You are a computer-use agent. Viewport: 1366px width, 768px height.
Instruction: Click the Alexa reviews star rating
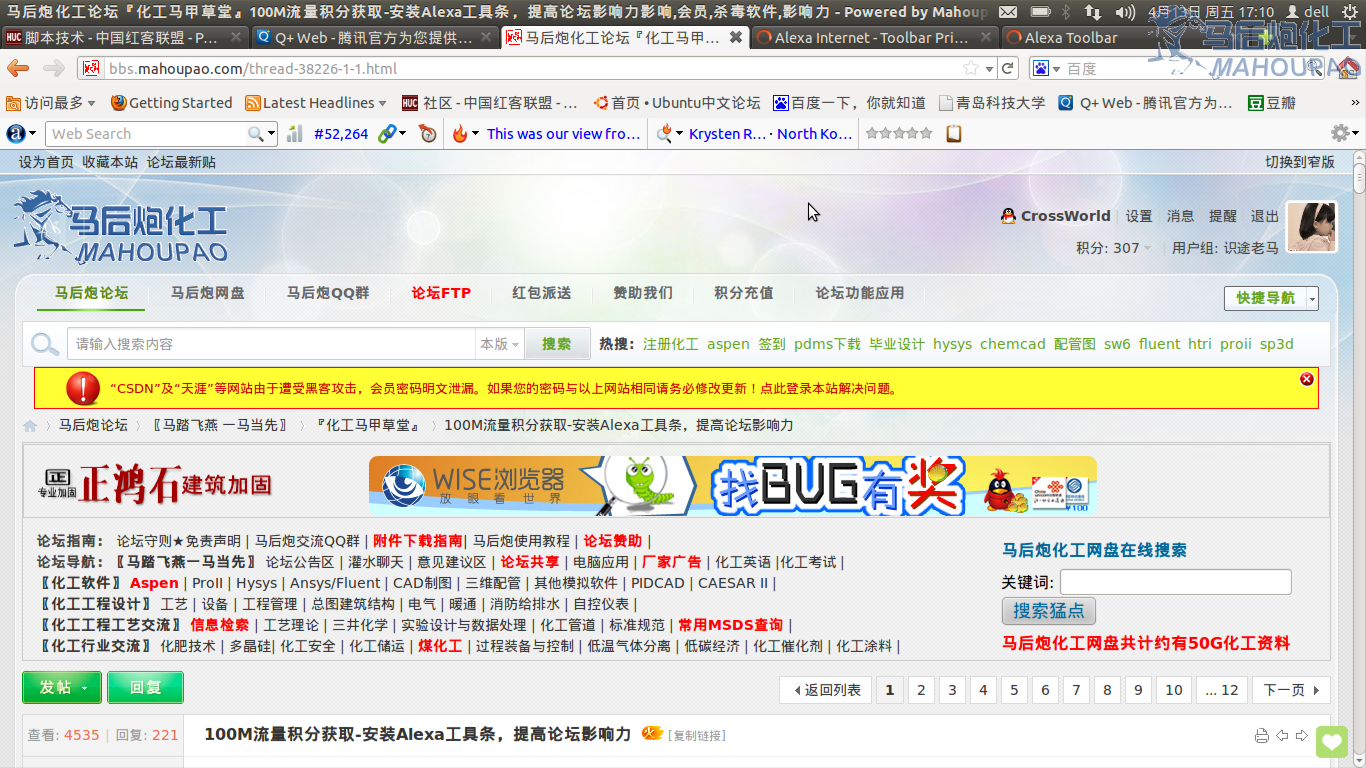(899, 133)
